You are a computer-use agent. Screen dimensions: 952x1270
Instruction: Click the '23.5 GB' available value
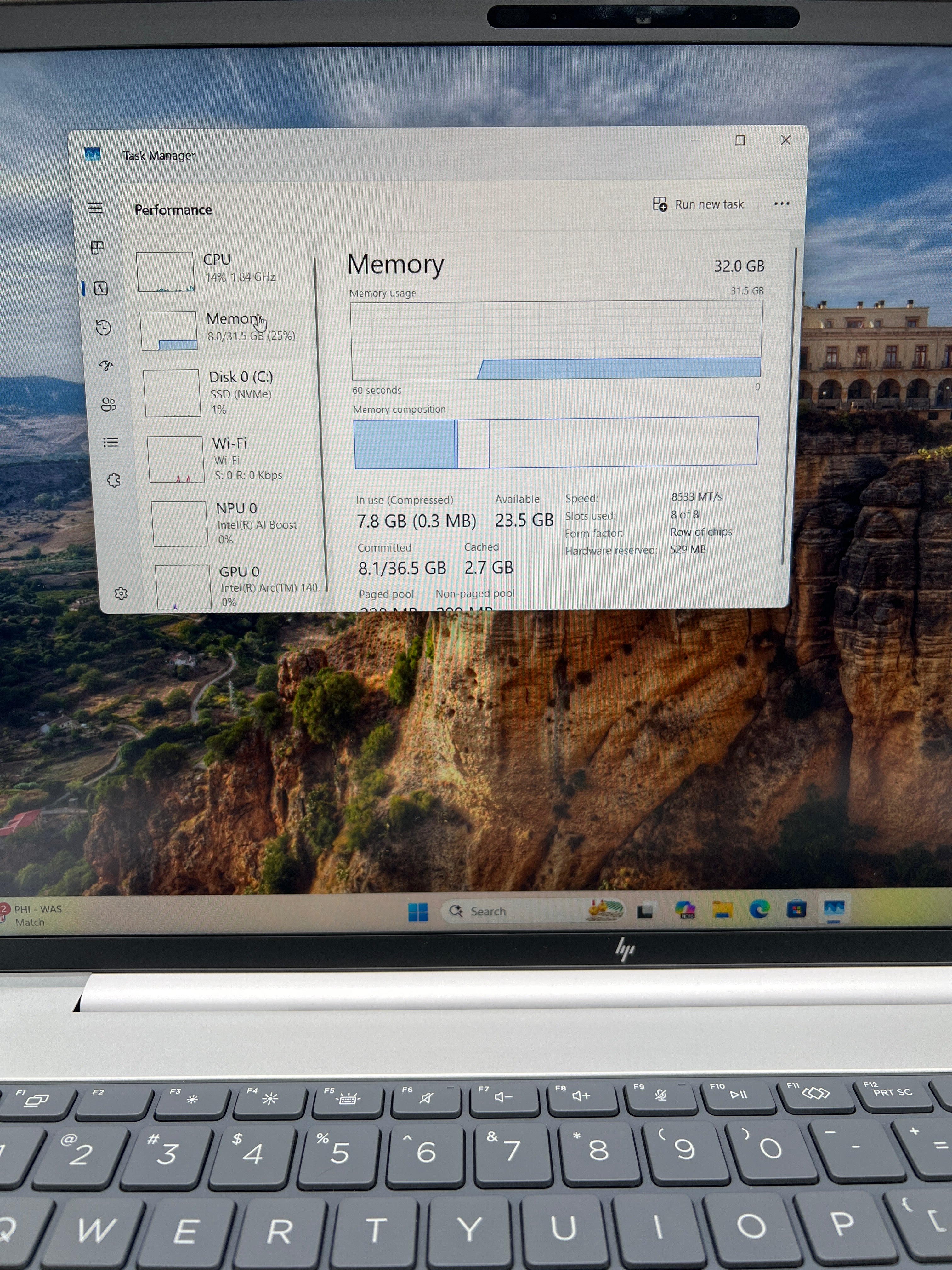(524, 520)
